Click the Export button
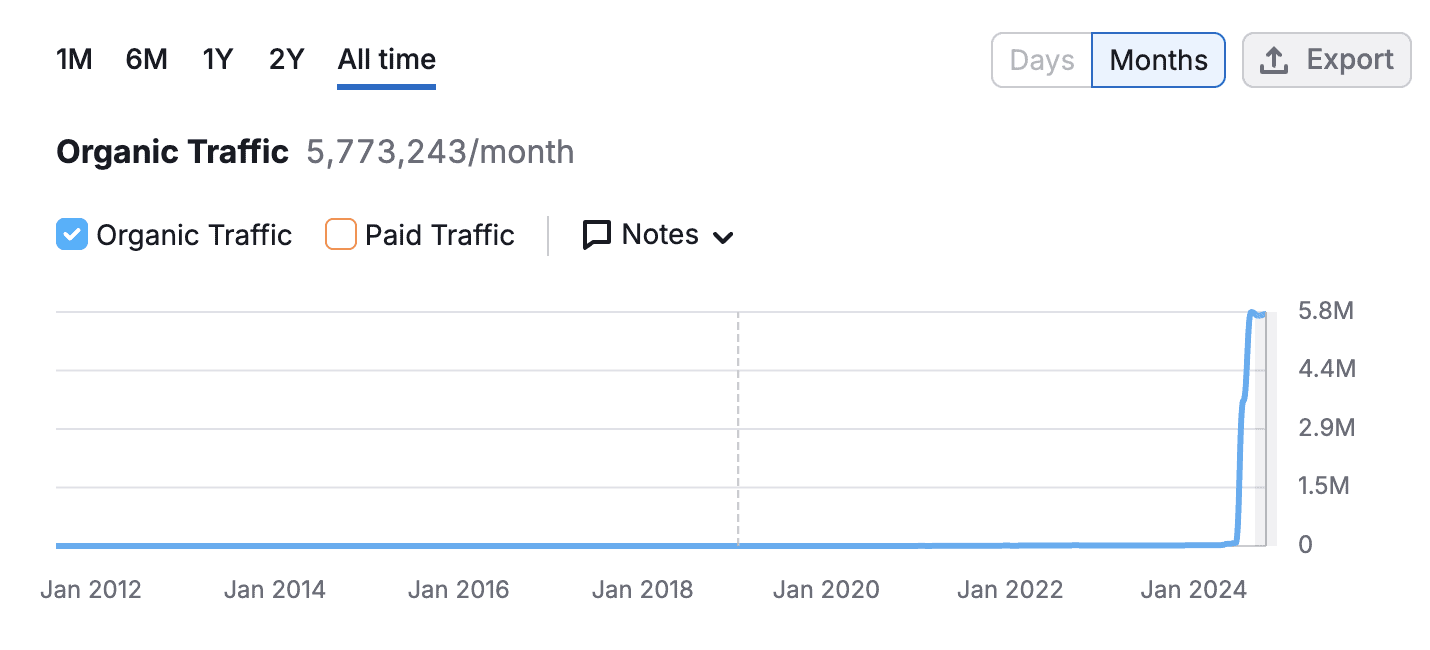 tap(1326, 60)
